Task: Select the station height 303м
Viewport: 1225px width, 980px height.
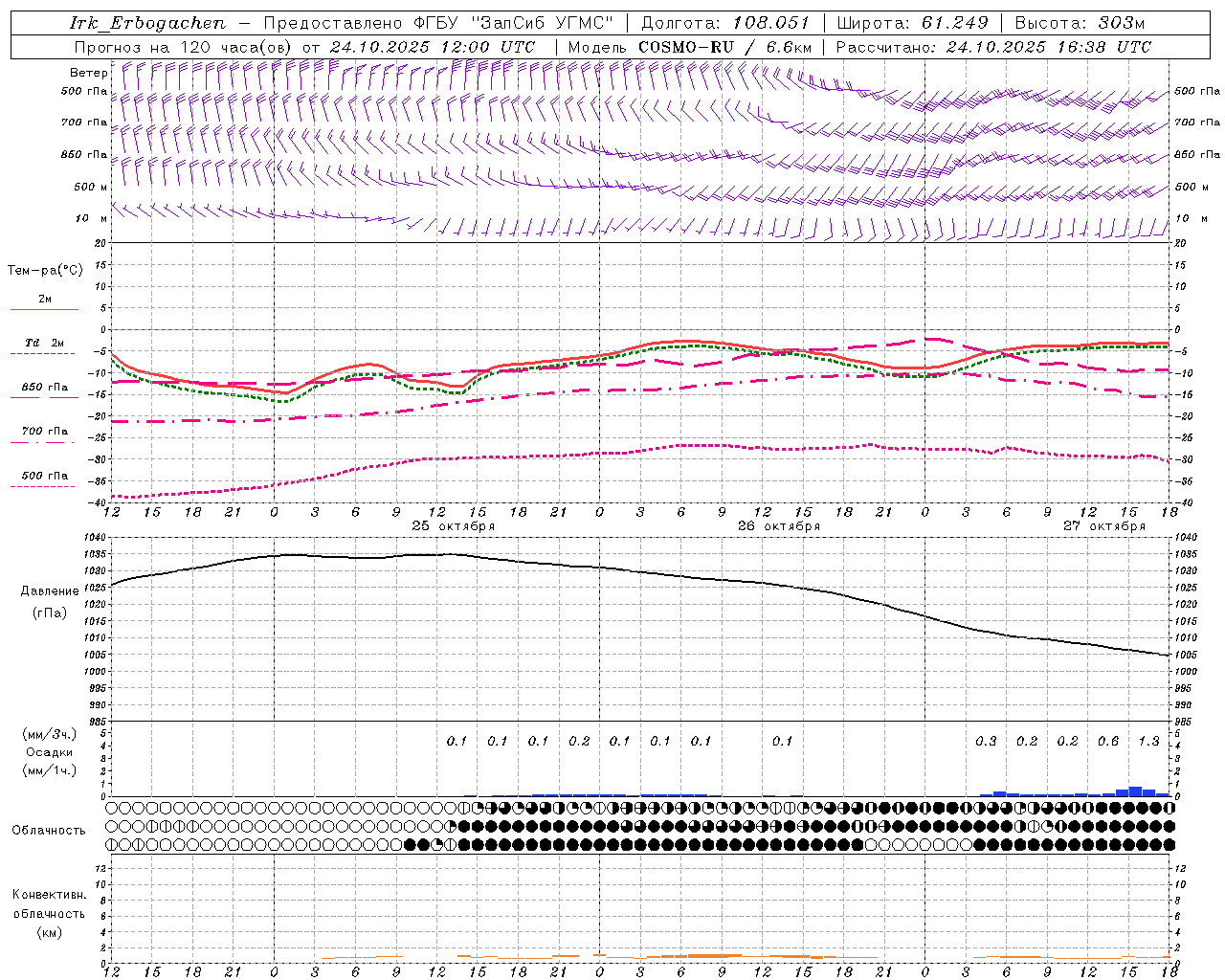Action: coord(1123,23)
